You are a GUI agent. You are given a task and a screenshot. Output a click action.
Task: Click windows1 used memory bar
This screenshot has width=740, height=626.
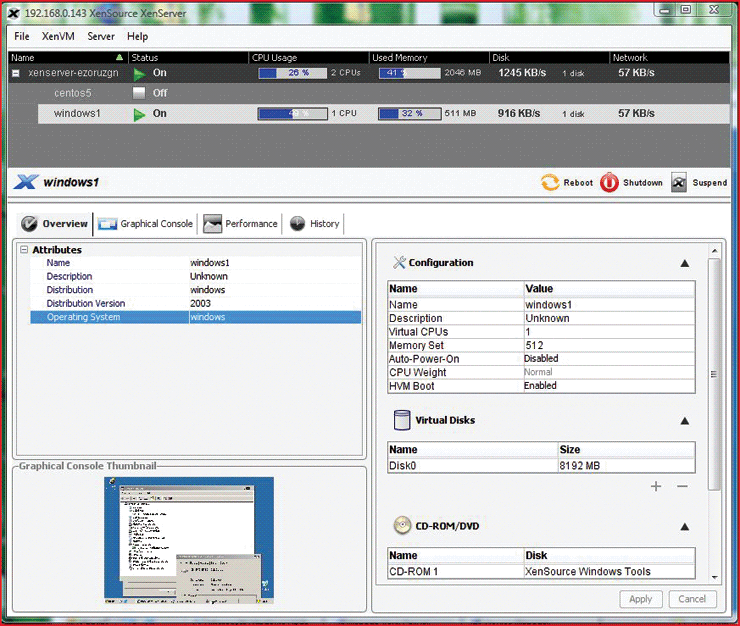[410, 114]
